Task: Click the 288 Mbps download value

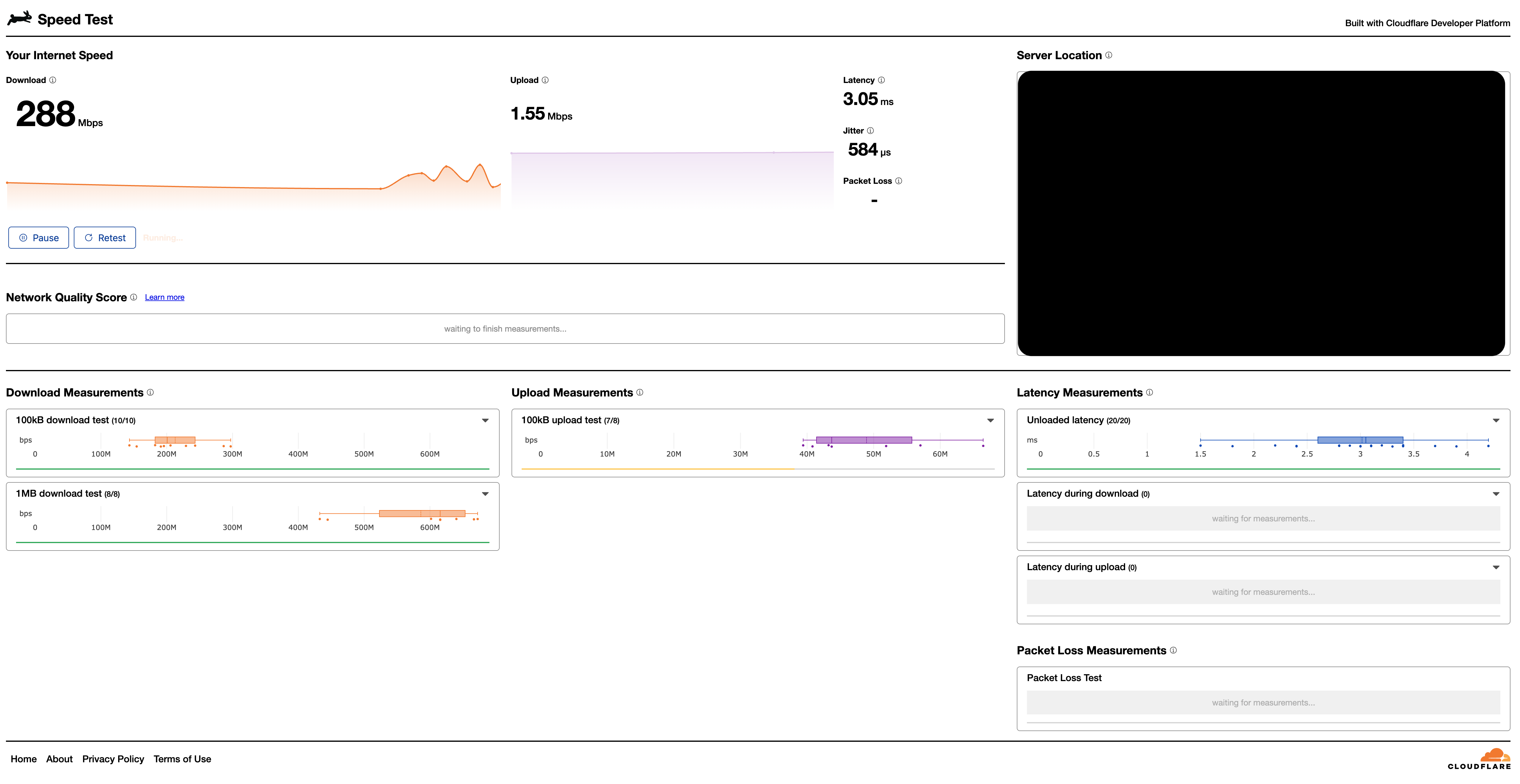Action: (59, 114)
